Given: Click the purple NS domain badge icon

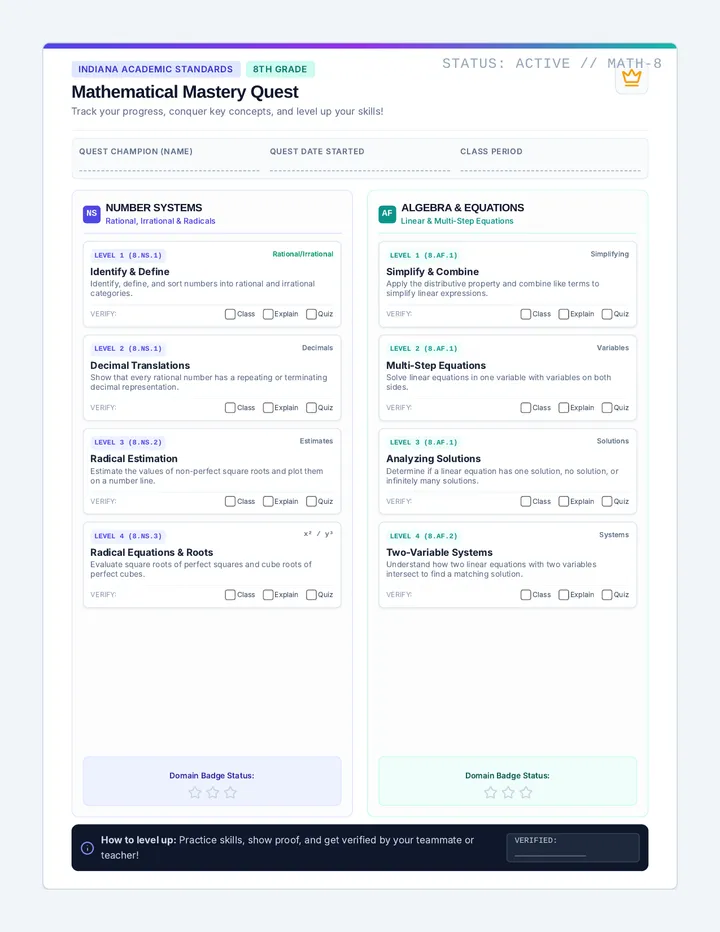Looking at the screenshot, I should (92, 213).
